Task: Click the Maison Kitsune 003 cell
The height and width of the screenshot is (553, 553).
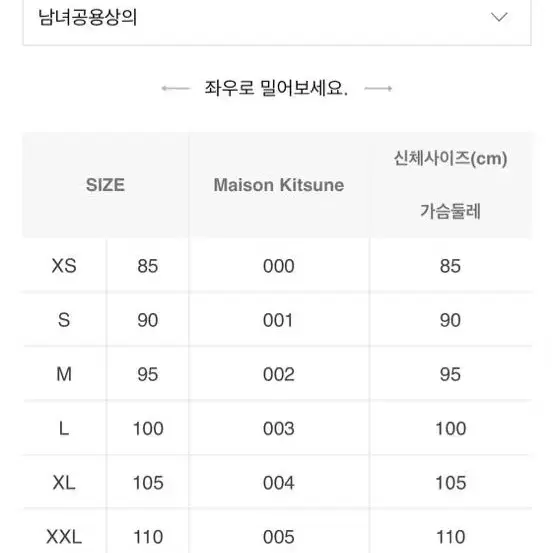Action: tap(279, 429)
